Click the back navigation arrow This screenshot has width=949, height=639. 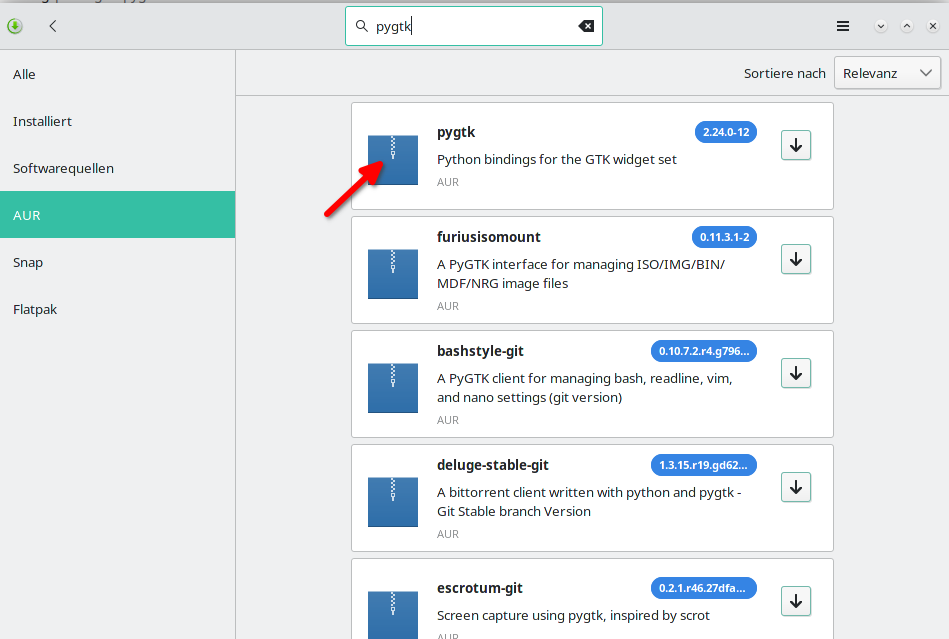click(x=52, y=26)
